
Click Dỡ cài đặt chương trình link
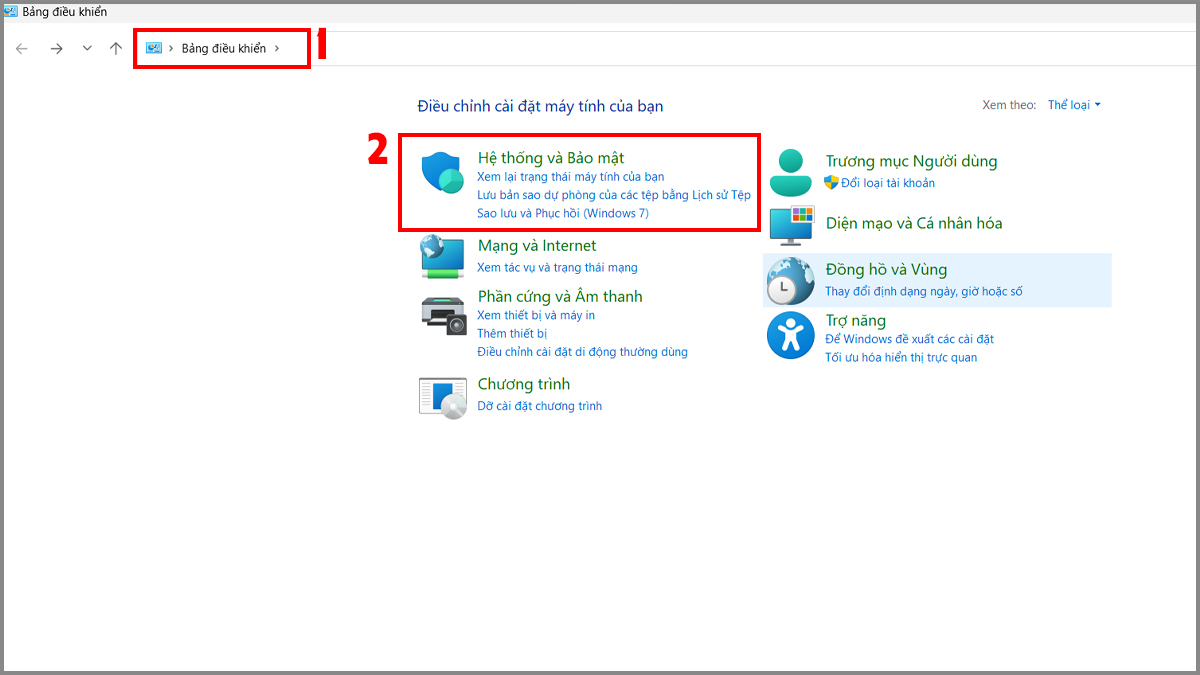540,406
